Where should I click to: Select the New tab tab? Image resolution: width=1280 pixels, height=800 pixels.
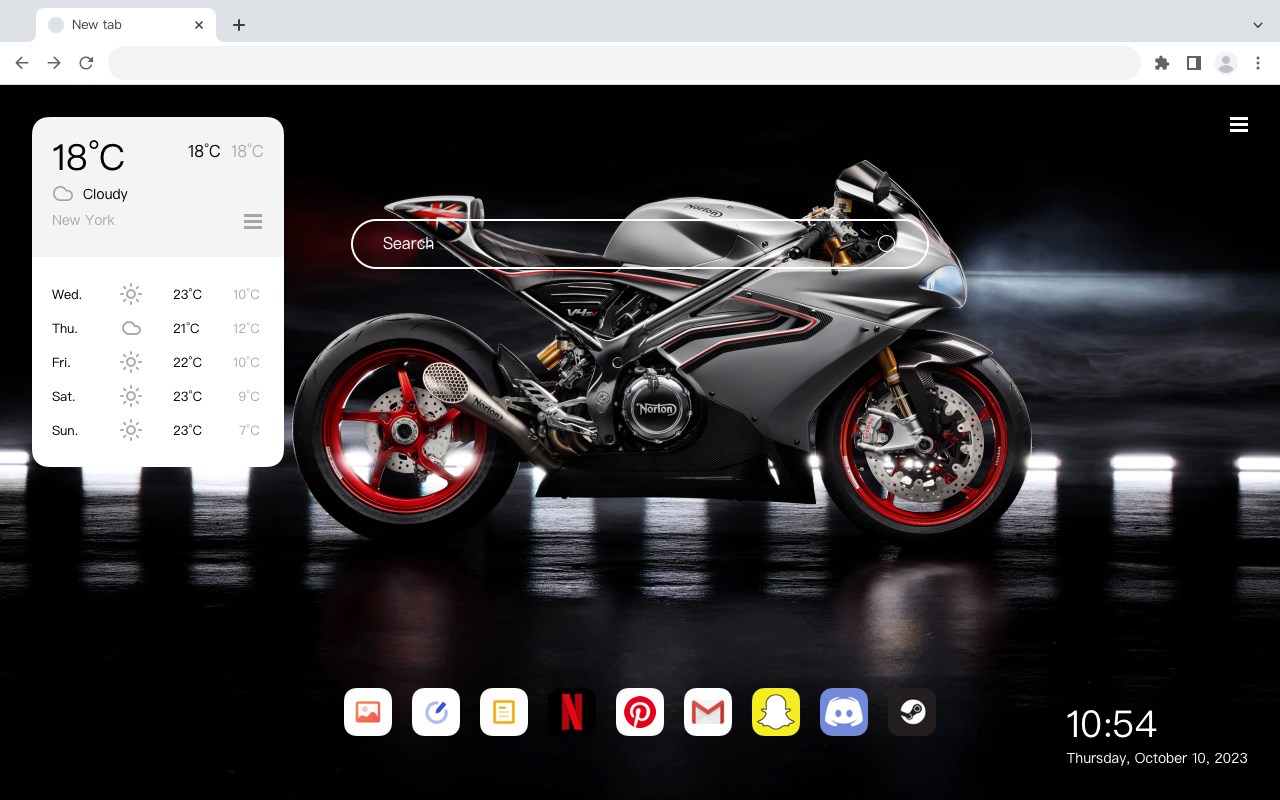(x=126, y=25)
